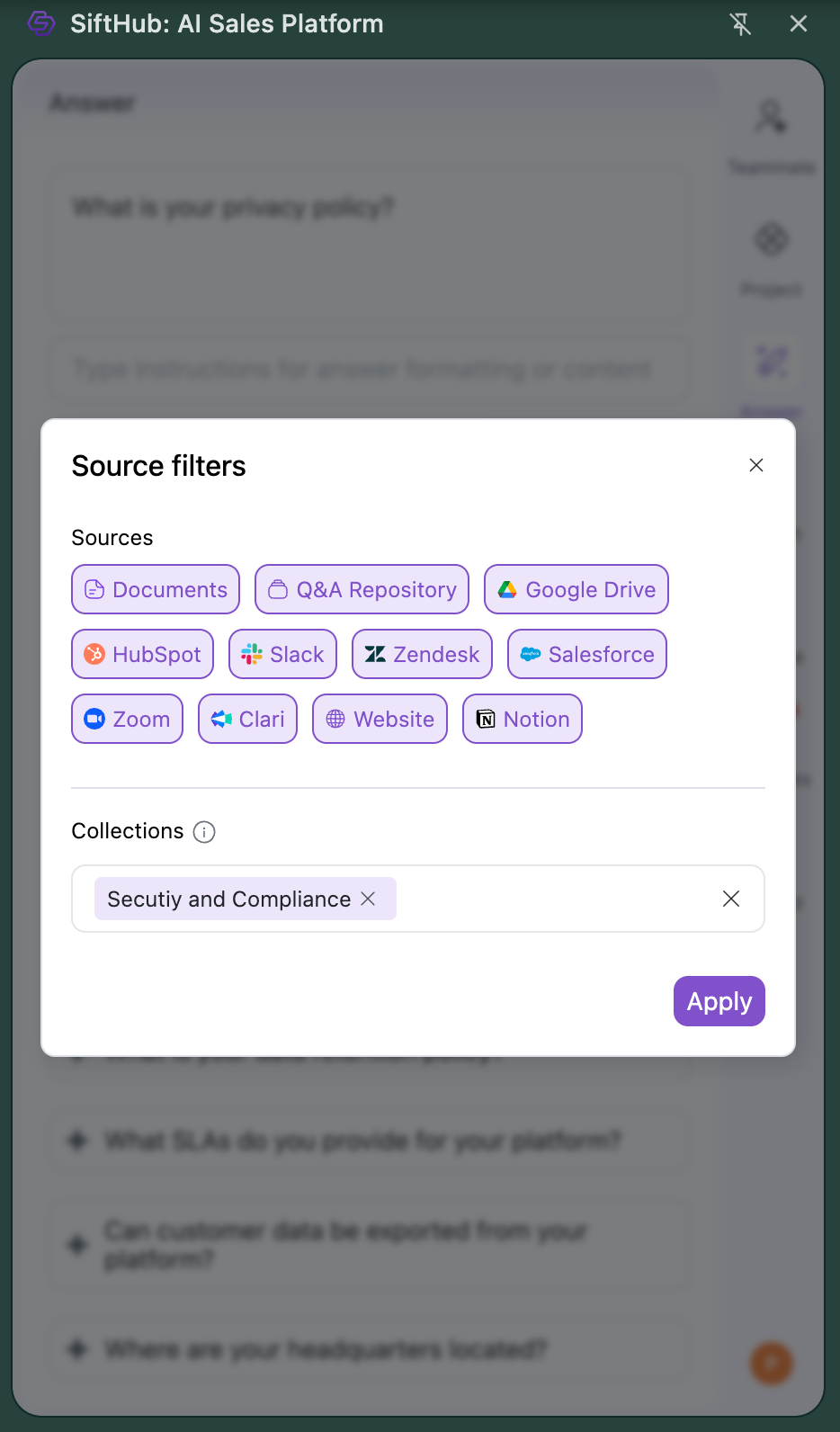Toggle the Zendesk source chip
Viewport: 840px width, 1432px height.
(422, 654)
